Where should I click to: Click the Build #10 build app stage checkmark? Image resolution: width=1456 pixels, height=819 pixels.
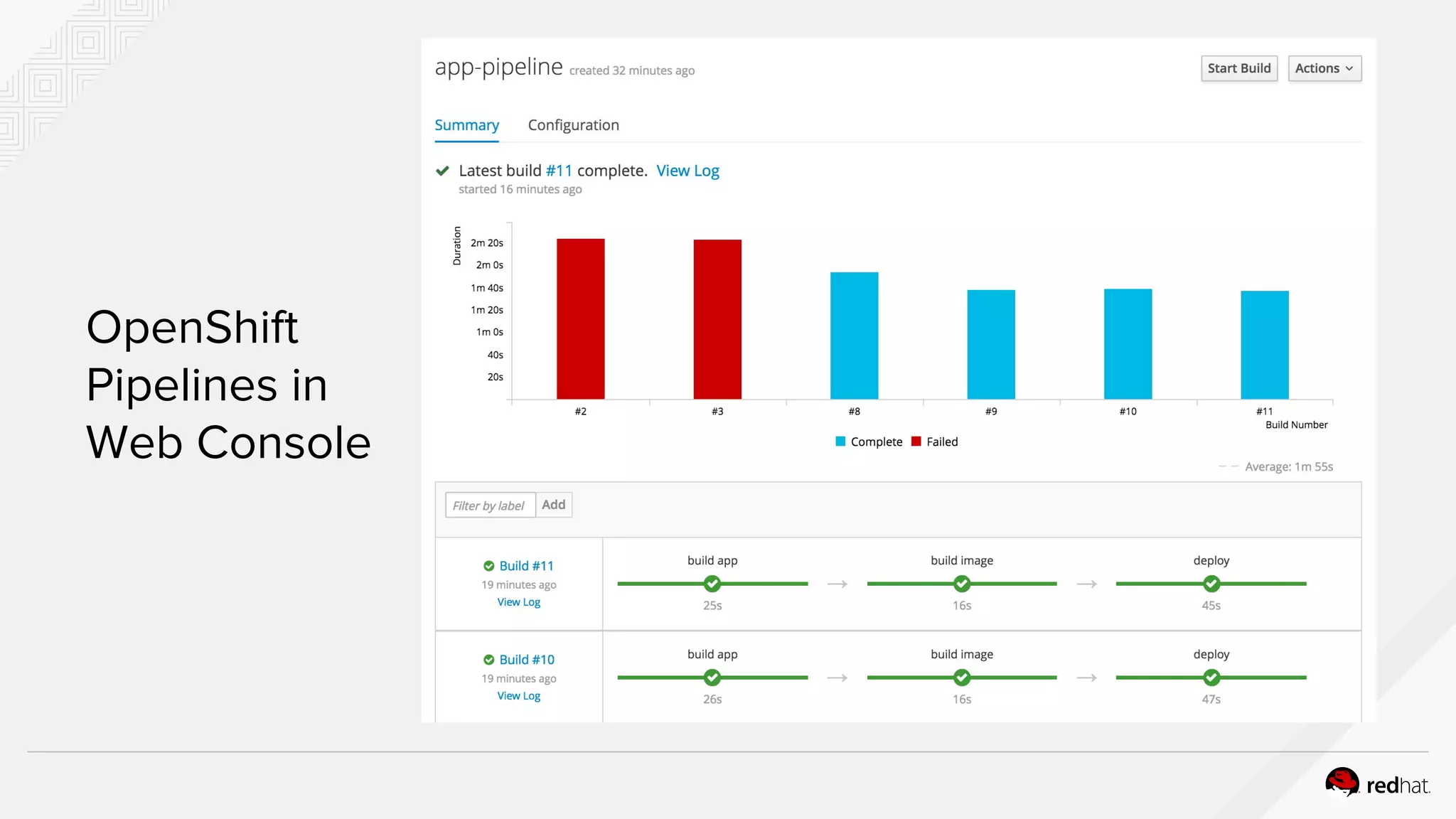click(712, 678)
